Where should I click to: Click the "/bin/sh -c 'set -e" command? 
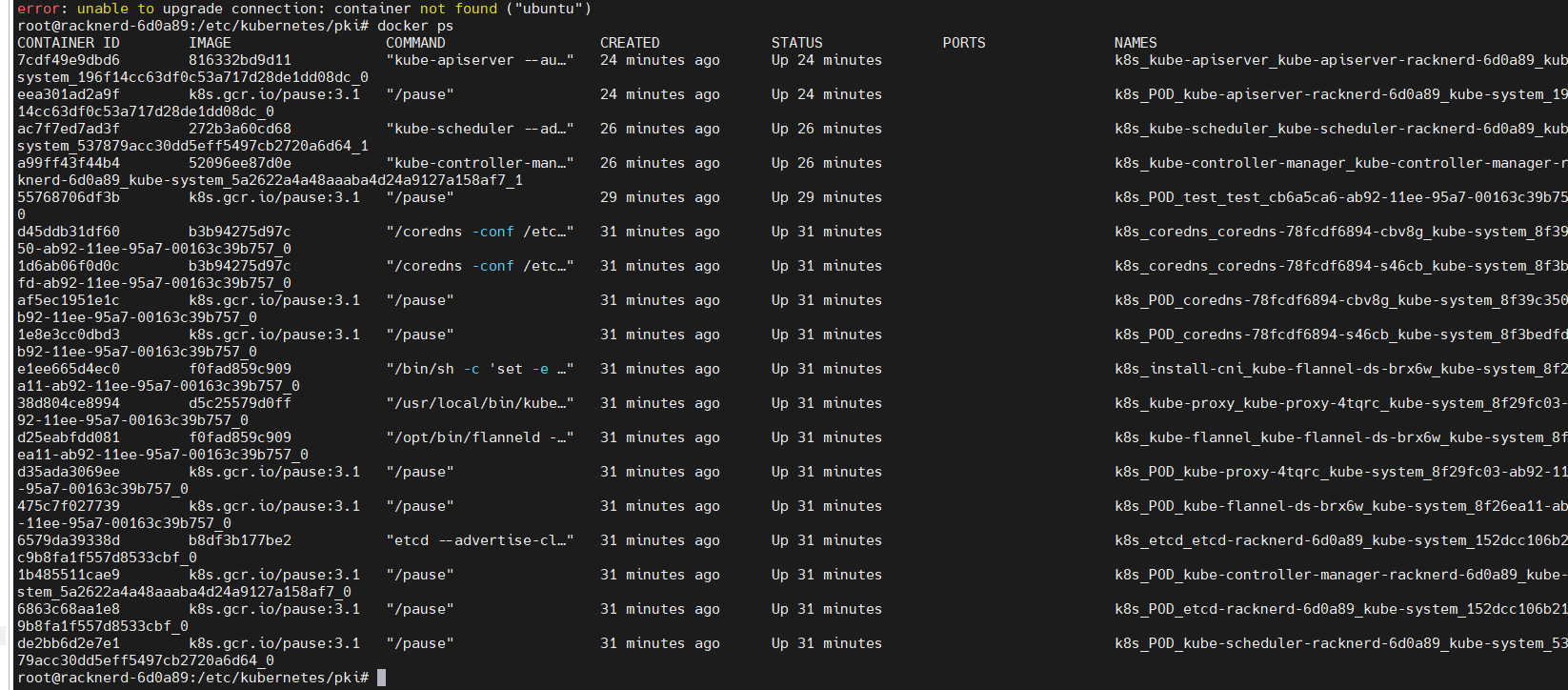tap(480, 369)
